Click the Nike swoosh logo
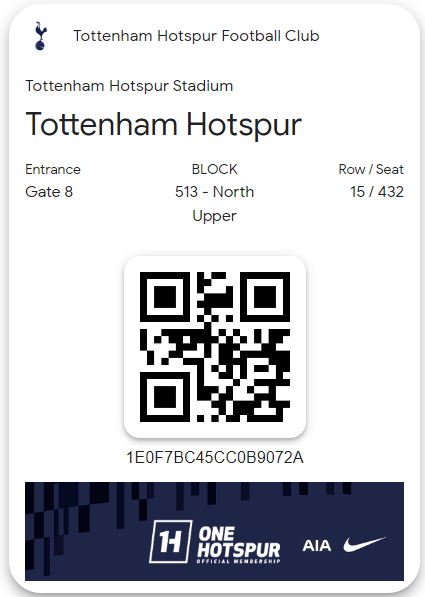This screenshot has height=597, width=425. click(364, 544)
